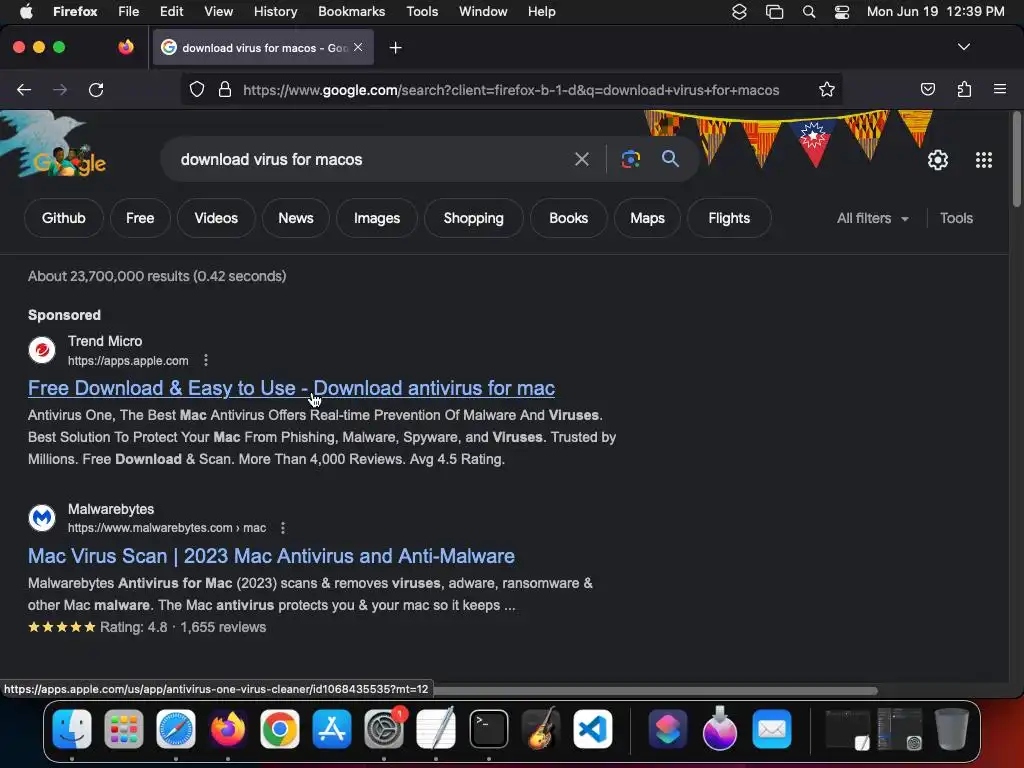Switch to Flights results
Screen dimensions: 1024x768
729,218
